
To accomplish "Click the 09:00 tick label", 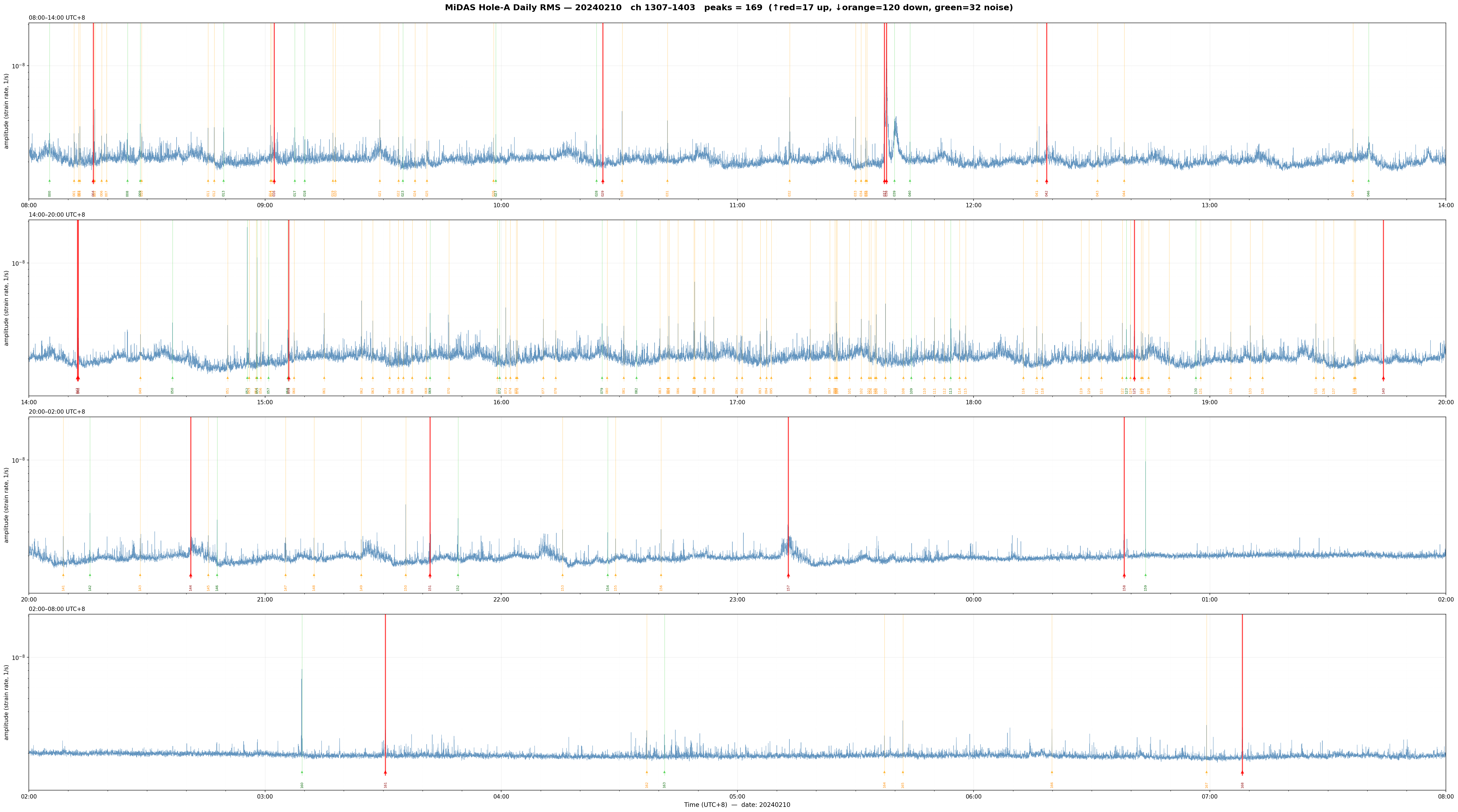I will (265, 205).
